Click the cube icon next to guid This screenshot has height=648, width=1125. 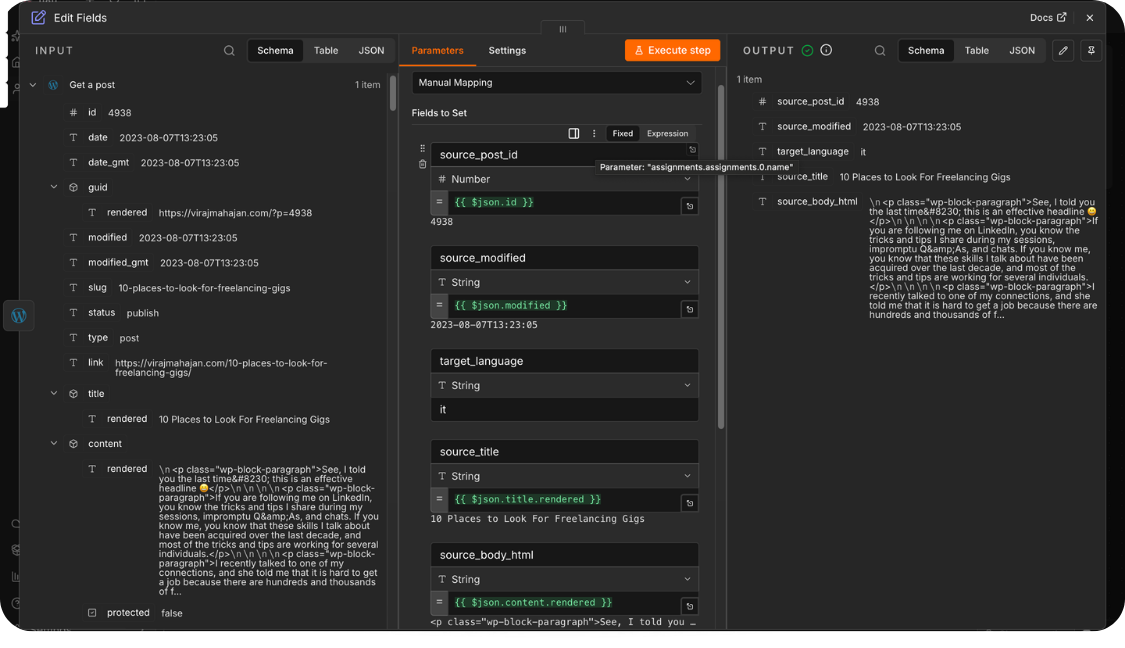[x=73, y=187]
